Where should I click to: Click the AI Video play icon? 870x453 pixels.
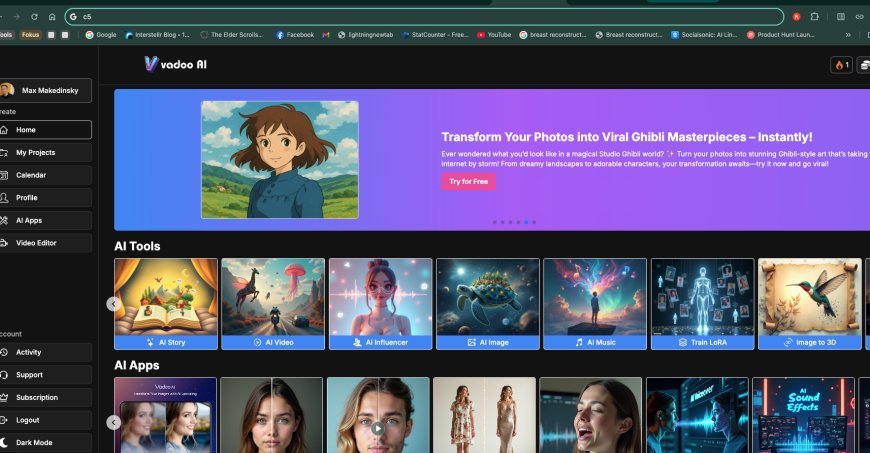[257, 343]
